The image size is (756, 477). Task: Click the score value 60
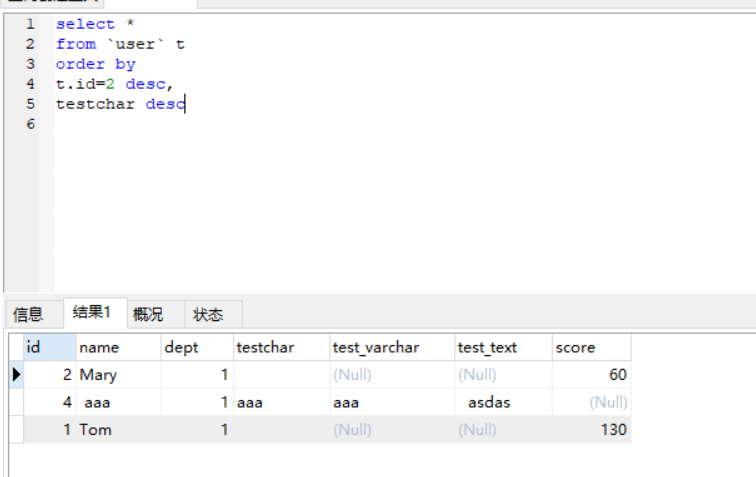(592, 375)
